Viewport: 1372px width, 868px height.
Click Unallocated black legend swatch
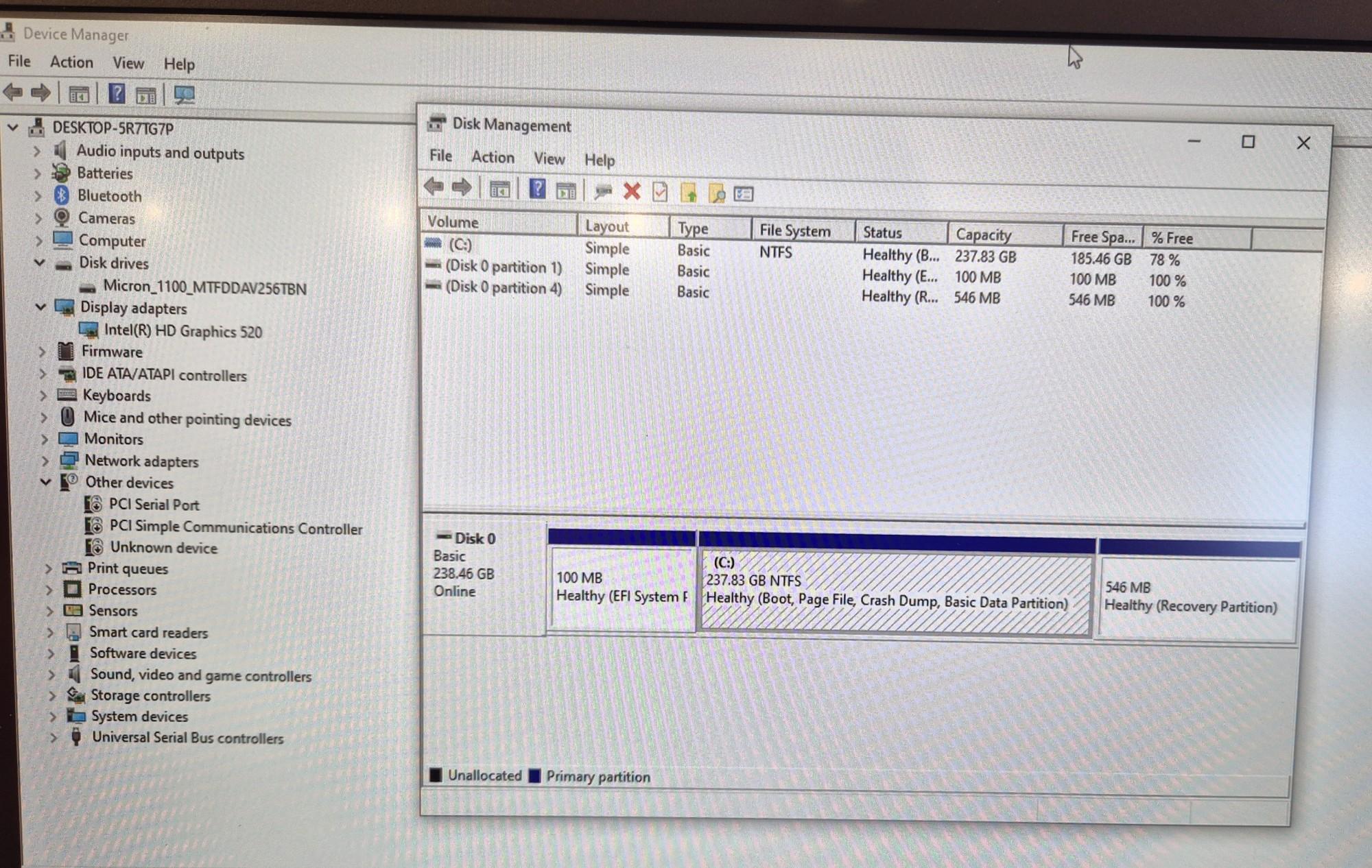(436, 775)
